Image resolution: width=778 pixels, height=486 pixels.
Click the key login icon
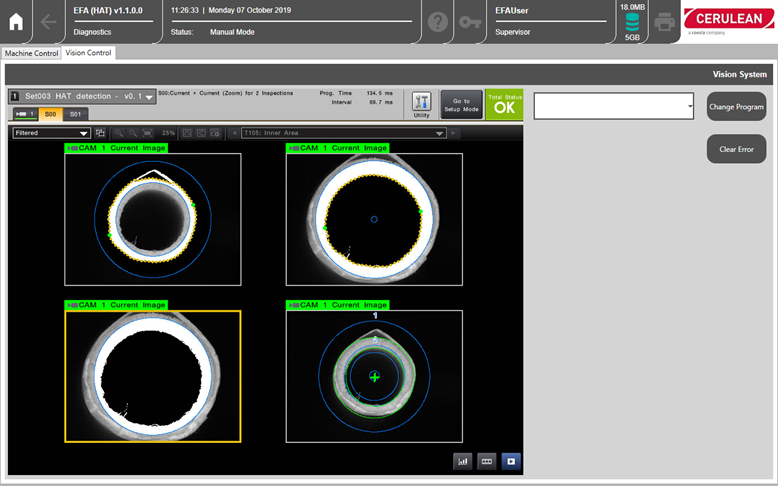click(x=469, y=22)
